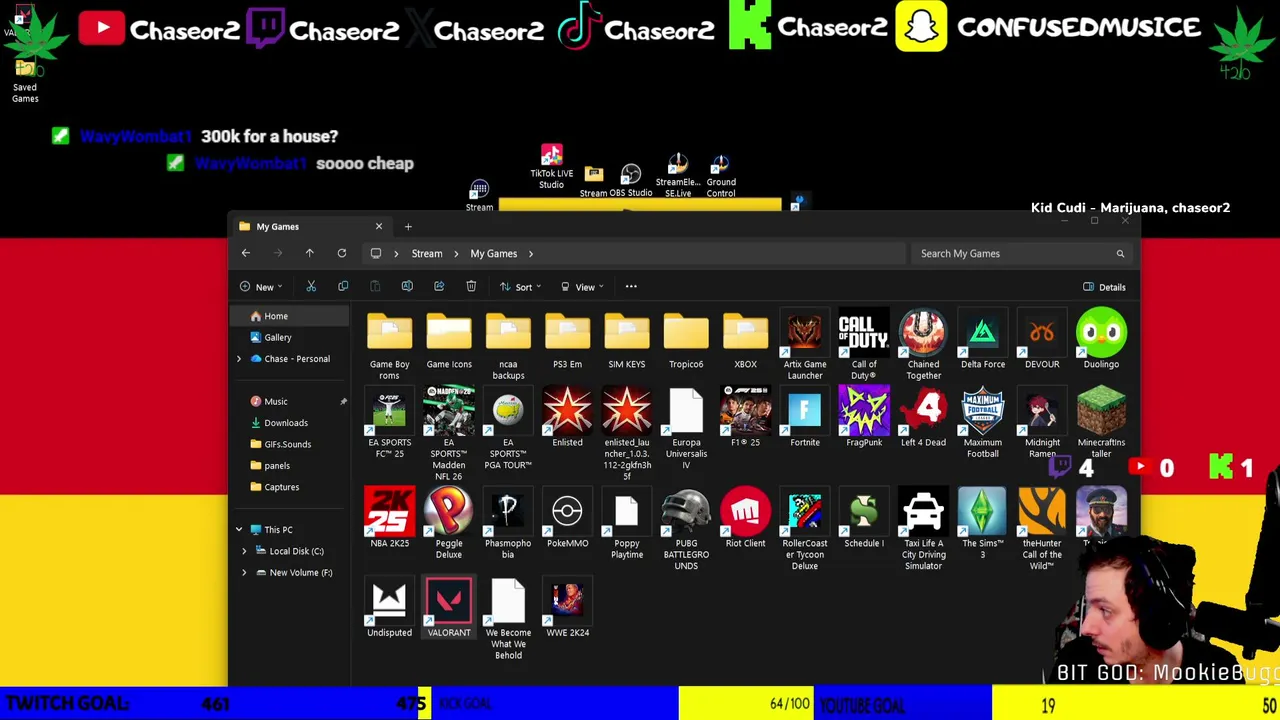The height and width of the screenshot is (720, 1280).
Task: Click the Delete trash can icon
Action: pyautogui.click(x=471, y=287)
